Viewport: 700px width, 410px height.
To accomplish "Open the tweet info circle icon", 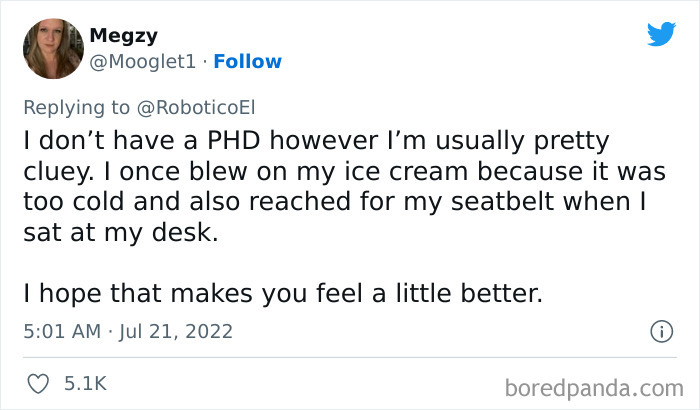I will click(x=660, y=330).
